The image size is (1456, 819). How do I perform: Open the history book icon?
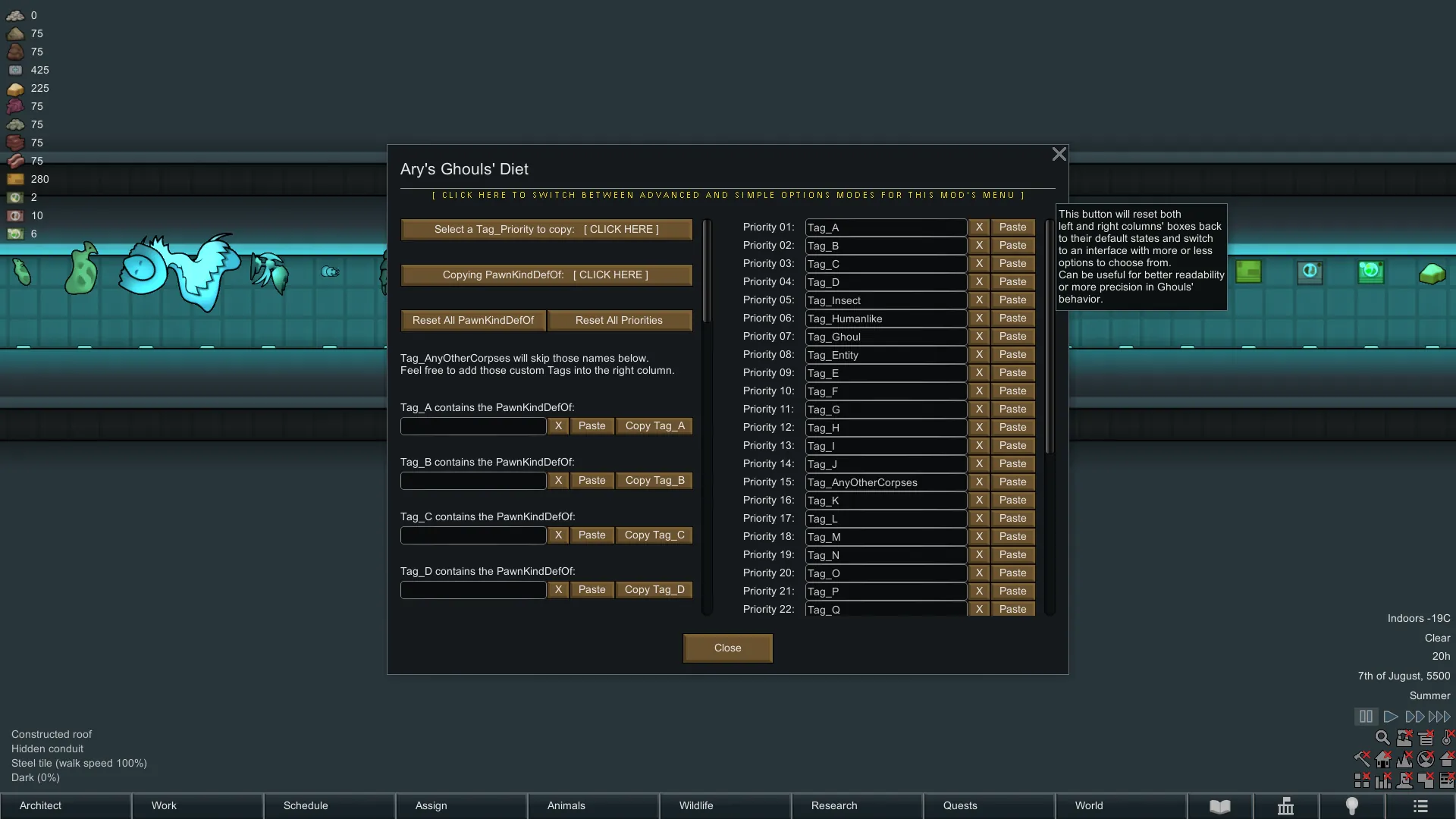click(x=1219, y=806)
